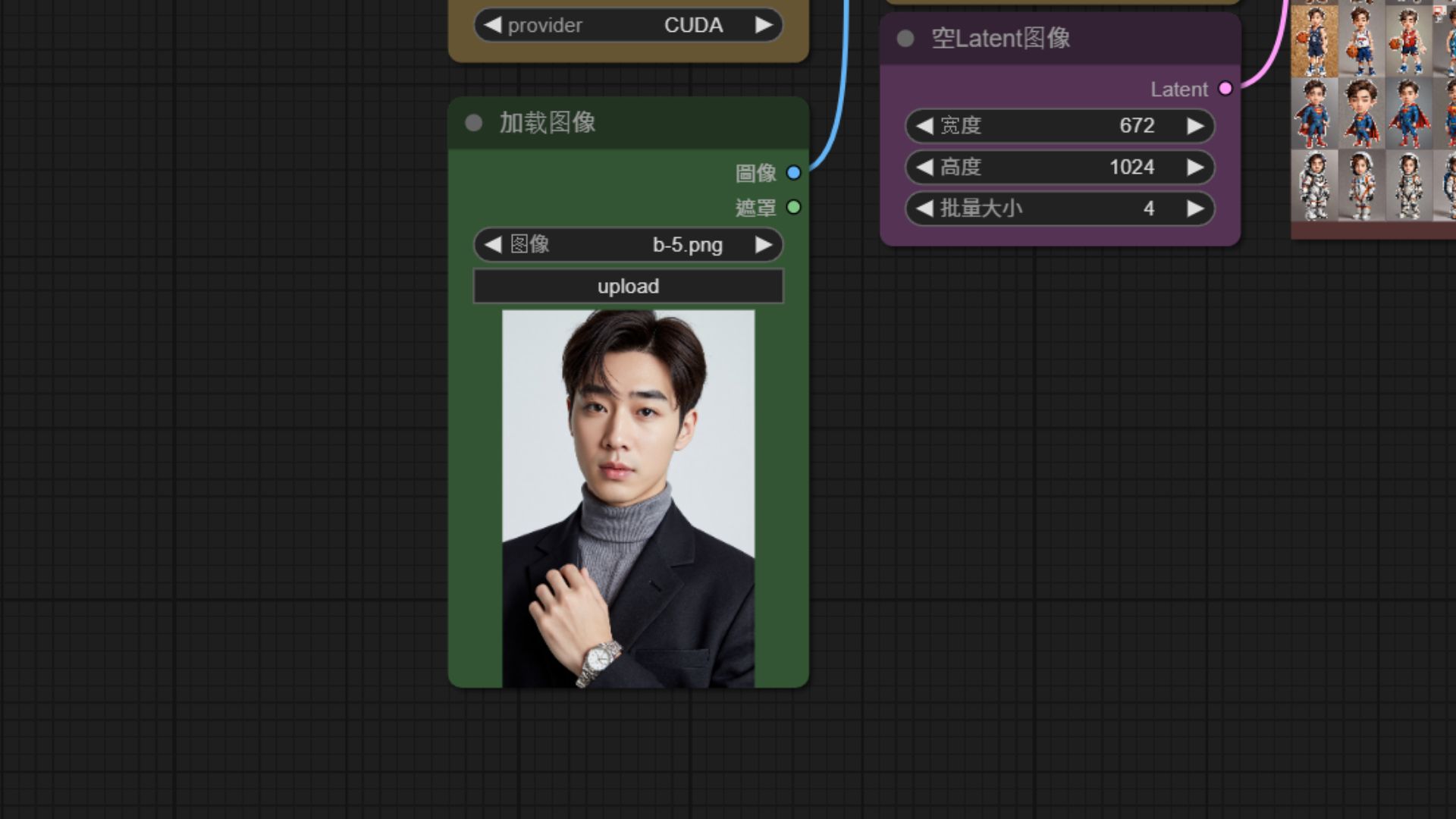The image size is (1456, 819).
Task: Click the 圖像 output label
Action: click(756, 174)
